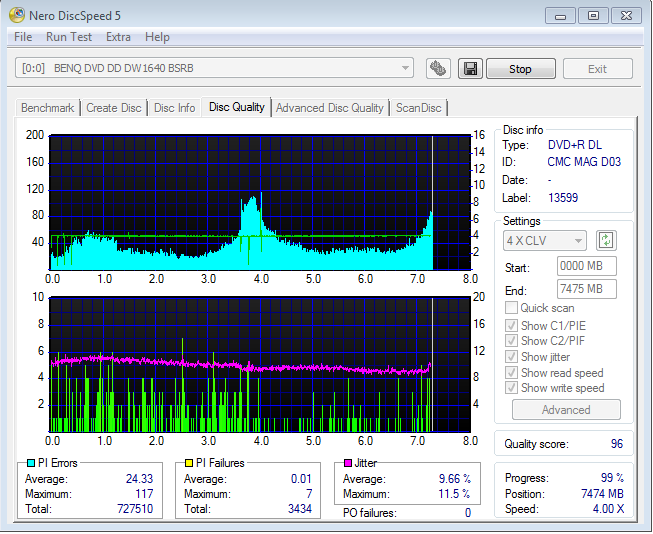This screenshot has width=653, height=534.
Task: Click Jitter average 9.66 %
Action: 455,479
